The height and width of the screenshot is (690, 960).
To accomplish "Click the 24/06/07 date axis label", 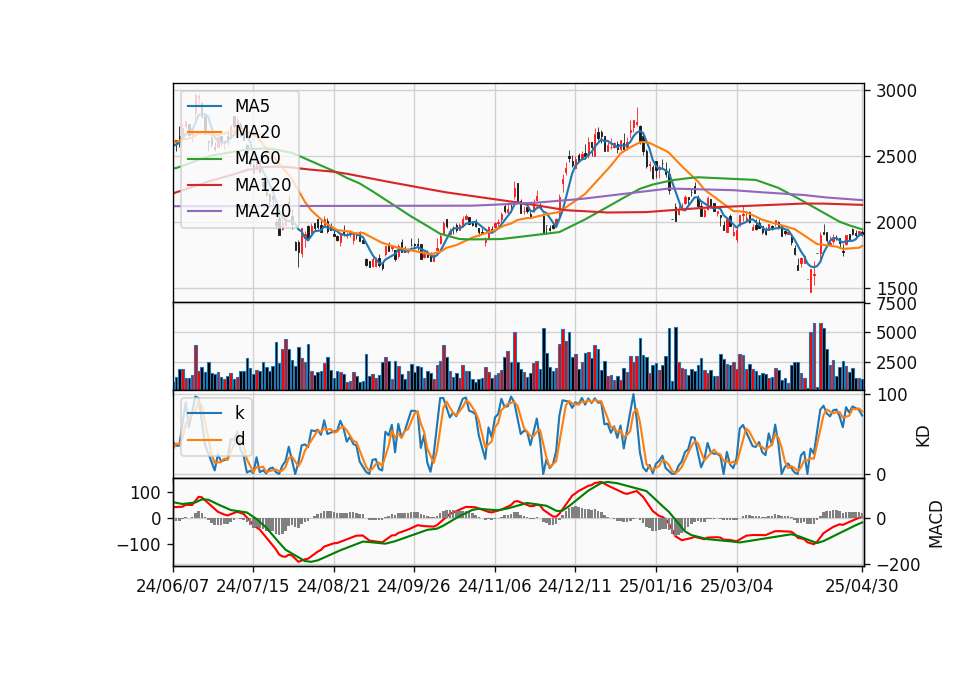I will click(x=173, y=587).
